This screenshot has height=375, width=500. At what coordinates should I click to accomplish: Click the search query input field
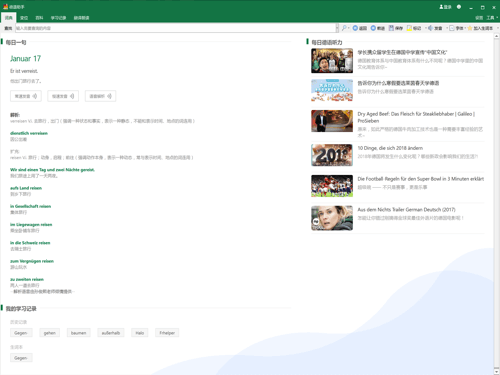(x=175, y=28)
